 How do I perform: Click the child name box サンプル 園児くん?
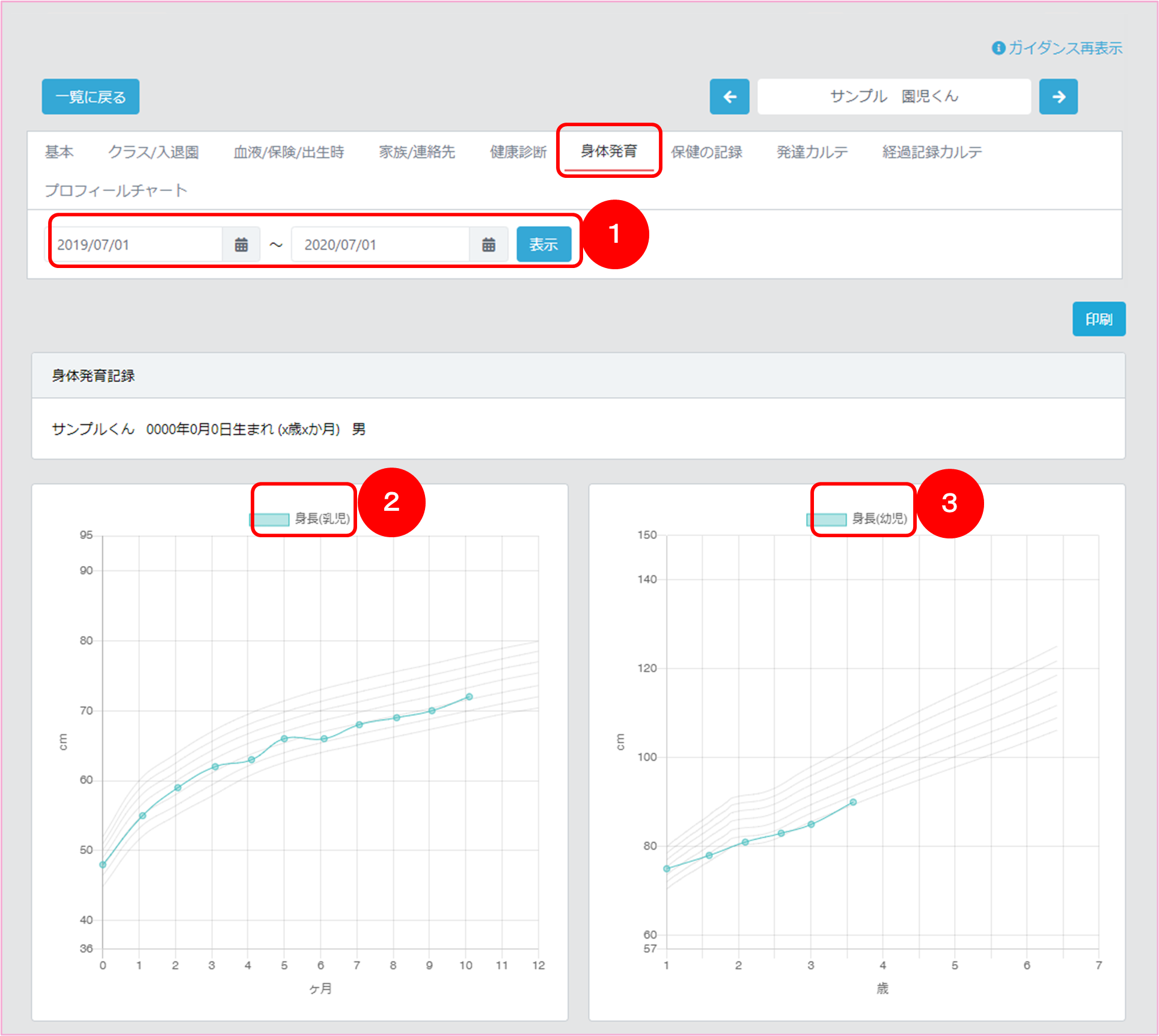coord(894,97)
